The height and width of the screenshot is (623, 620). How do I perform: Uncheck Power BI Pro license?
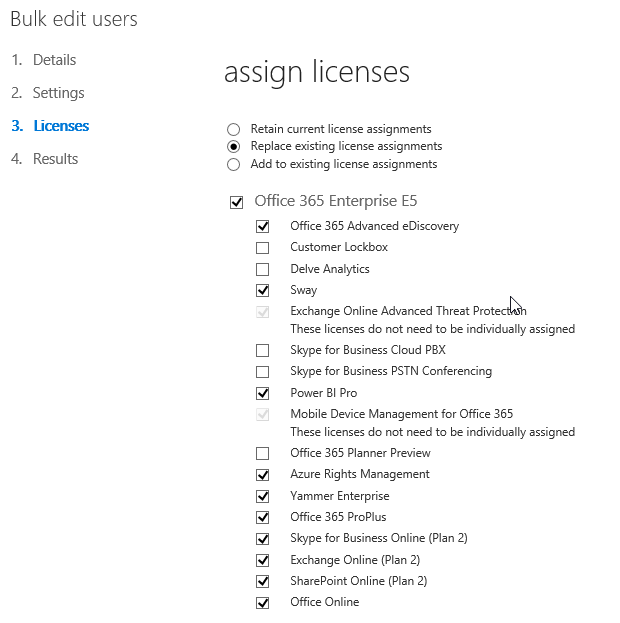[x=262, y=393]
